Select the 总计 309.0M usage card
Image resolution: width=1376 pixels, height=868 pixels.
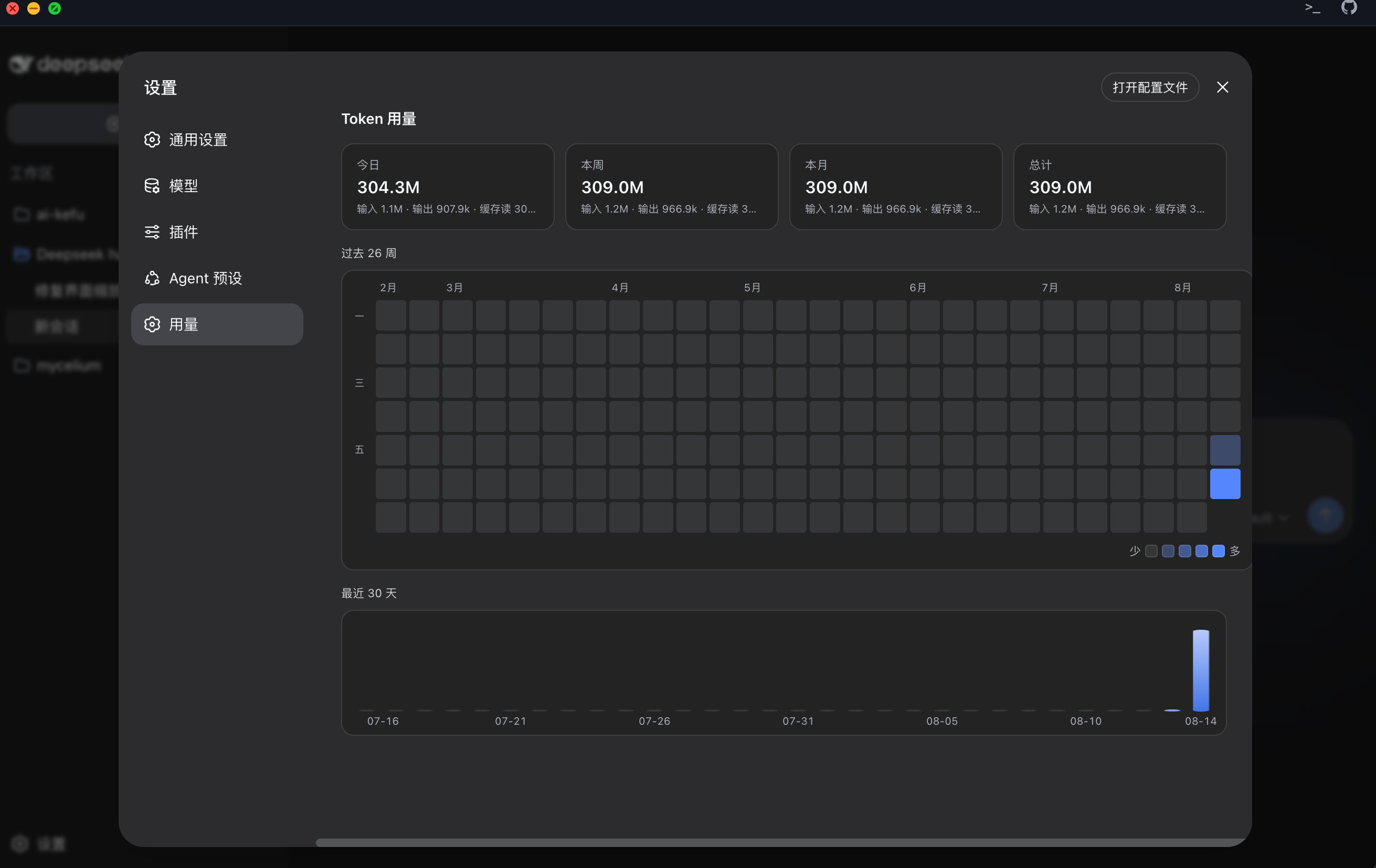pos(1119,187)
